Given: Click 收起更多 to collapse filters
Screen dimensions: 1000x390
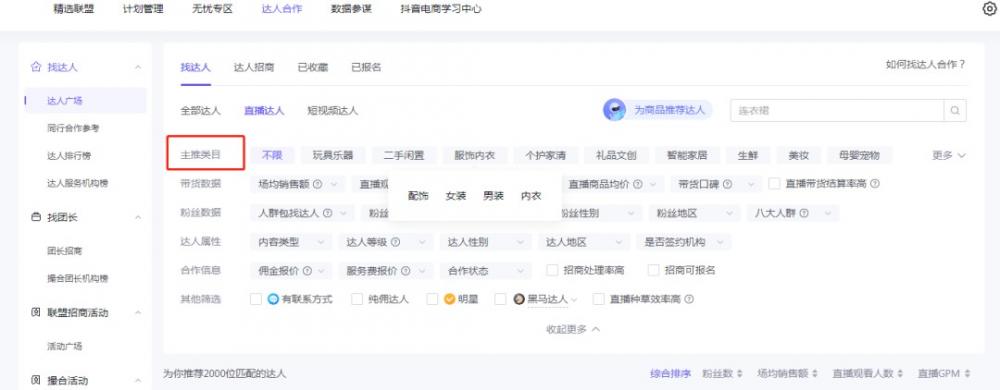Looking at the screenshot, I should [x=573, y=329].
